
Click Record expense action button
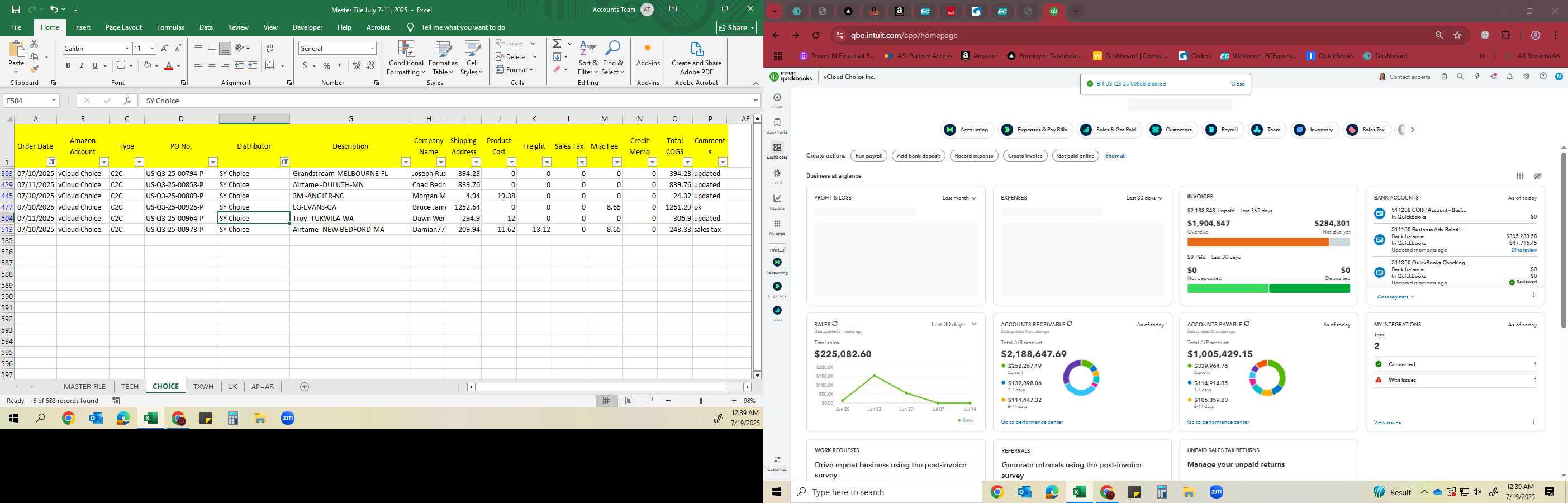click(974, 156)
